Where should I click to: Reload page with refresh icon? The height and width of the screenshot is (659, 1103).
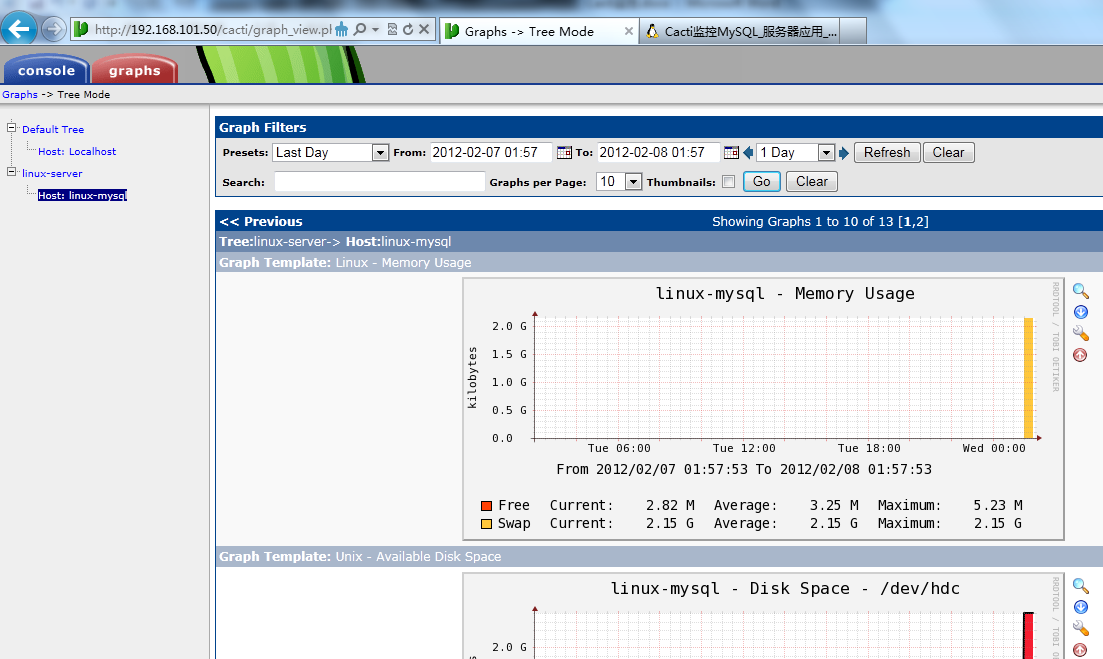[x=408, y=30]
